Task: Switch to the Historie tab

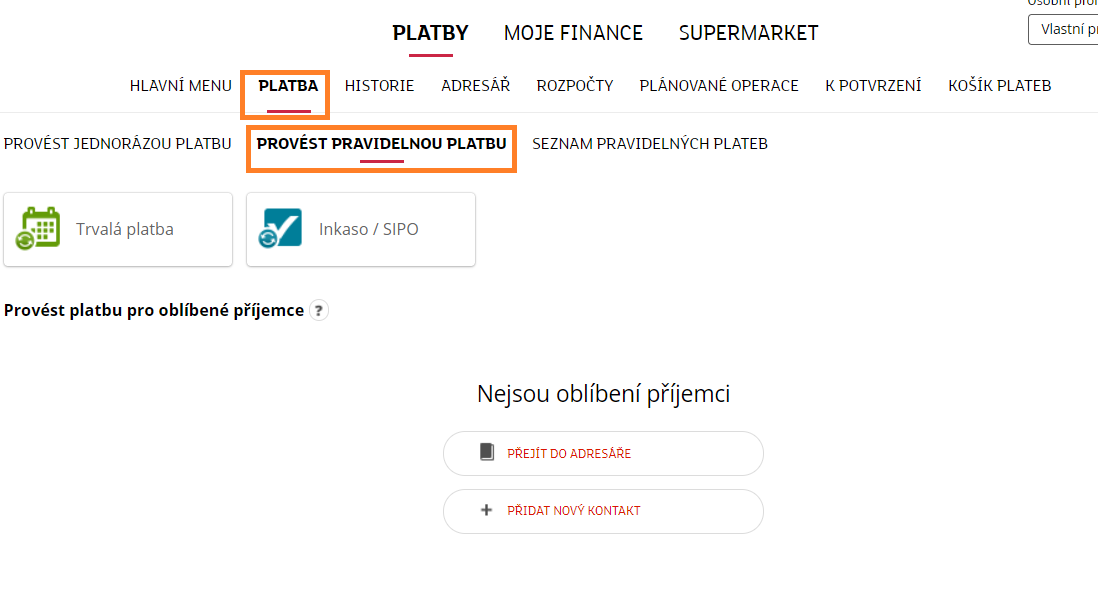Action: click(379, 85)
